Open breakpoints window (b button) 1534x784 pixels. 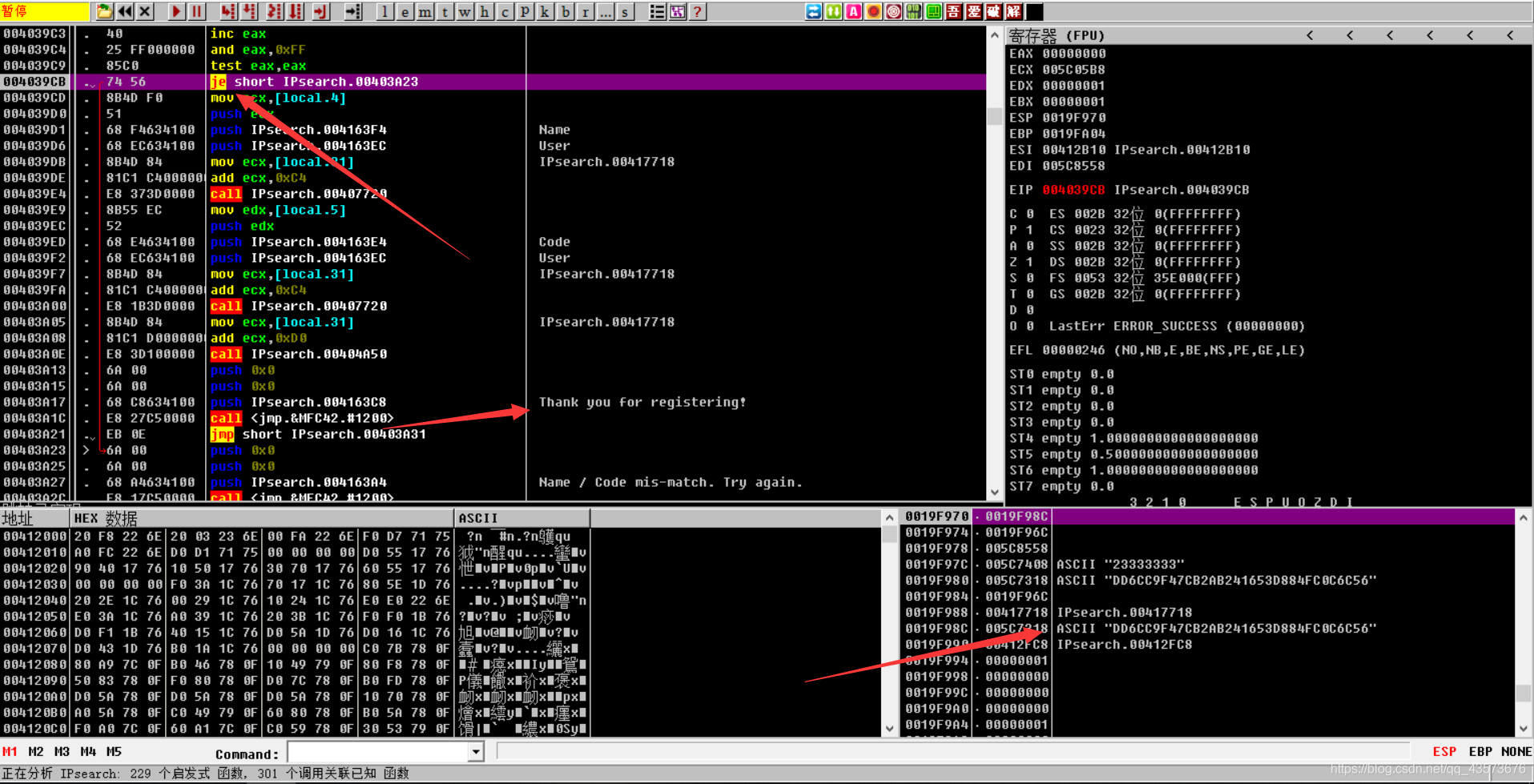click(566, 11)
